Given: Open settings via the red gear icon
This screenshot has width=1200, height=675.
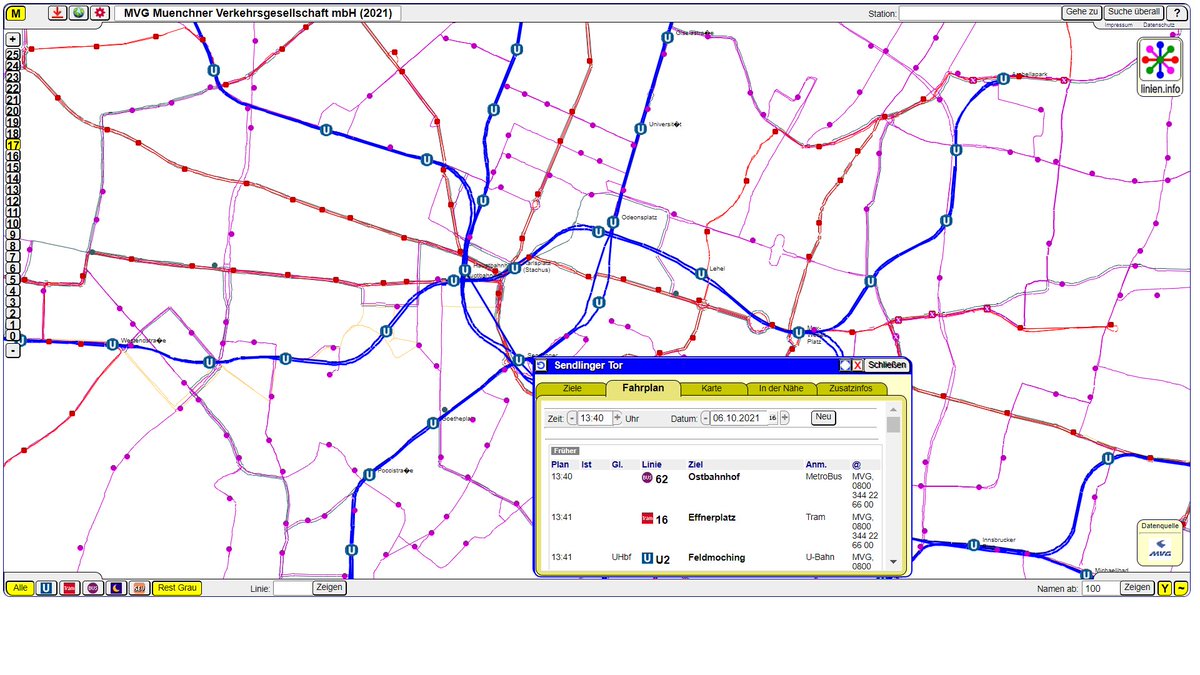Looking at the screenshot, I should (99, 13).
